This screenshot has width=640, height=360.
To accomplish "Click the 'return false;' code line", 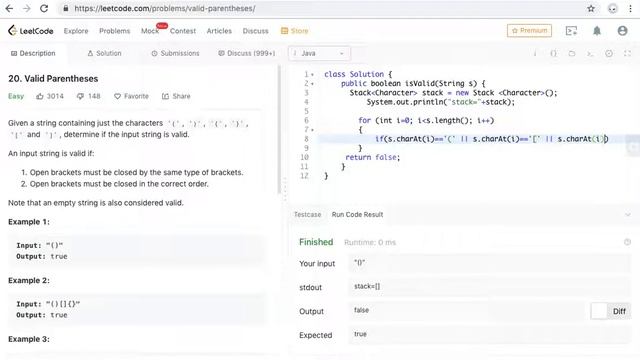I will (x=373, y=158).
